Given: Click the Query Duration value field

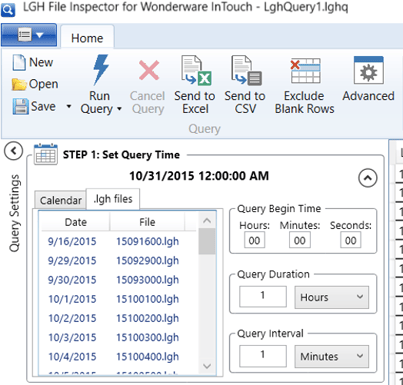Looking at the screenshot, I should coord(263,296).
